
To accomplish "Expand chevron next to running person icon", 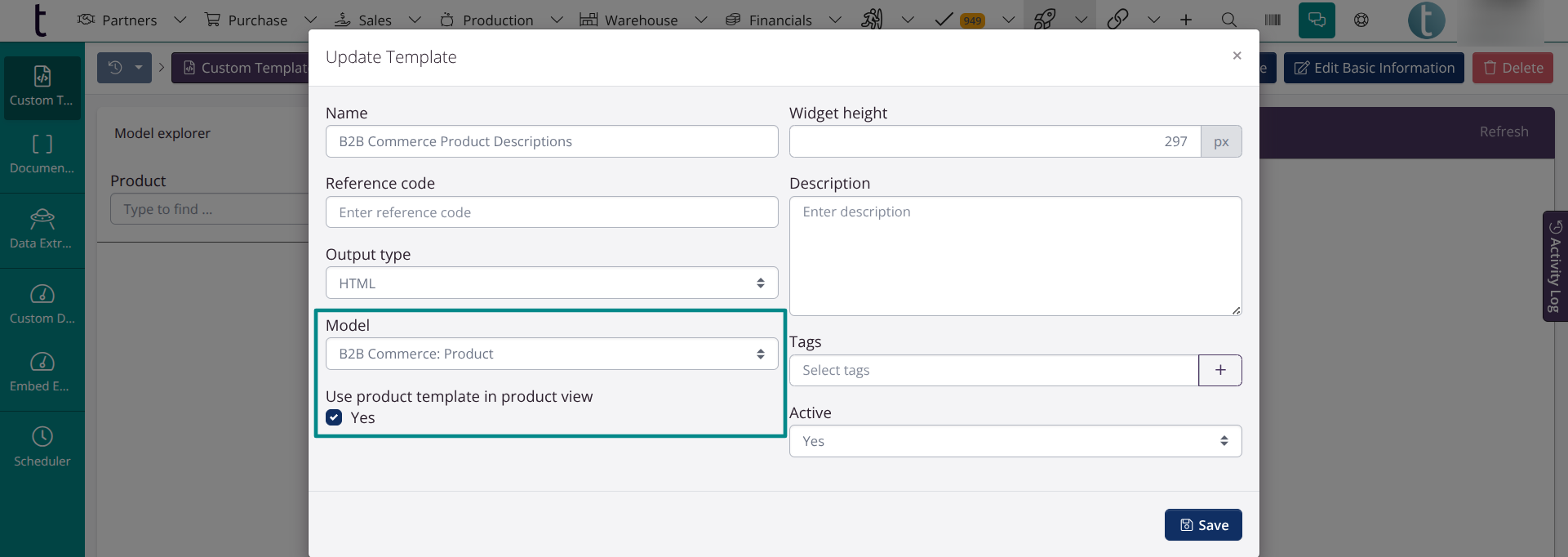I will tap(908, 20).
